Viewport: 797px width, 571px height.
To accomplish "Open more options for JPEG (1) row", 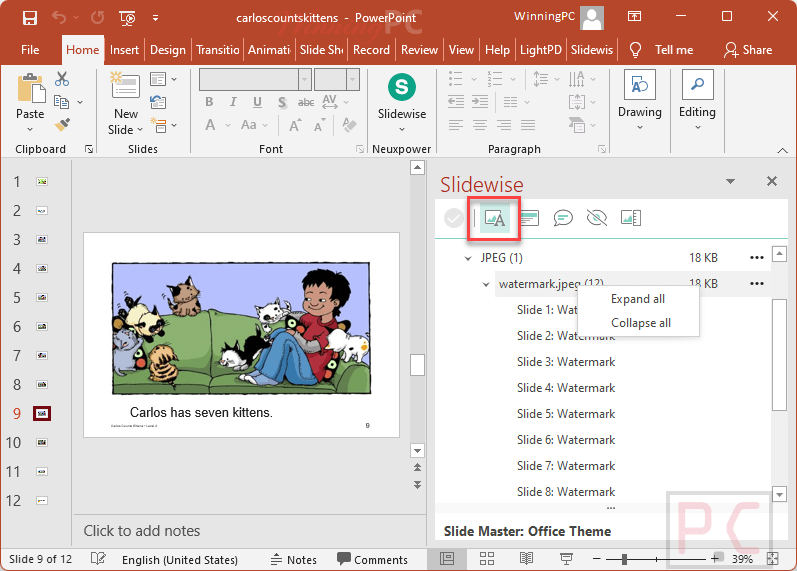I will (x=757, y=258).
